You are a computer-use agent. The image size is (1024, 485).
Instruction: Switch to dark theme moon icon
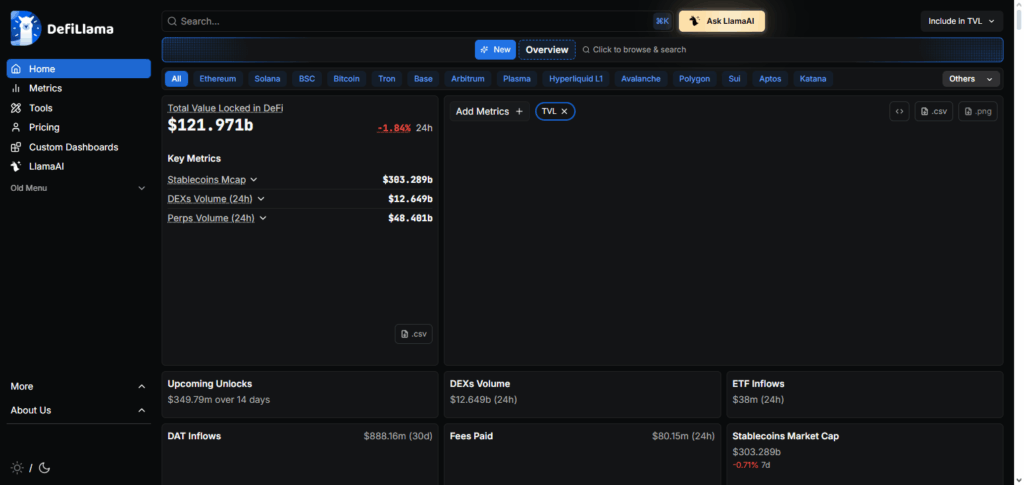point(44,467)
